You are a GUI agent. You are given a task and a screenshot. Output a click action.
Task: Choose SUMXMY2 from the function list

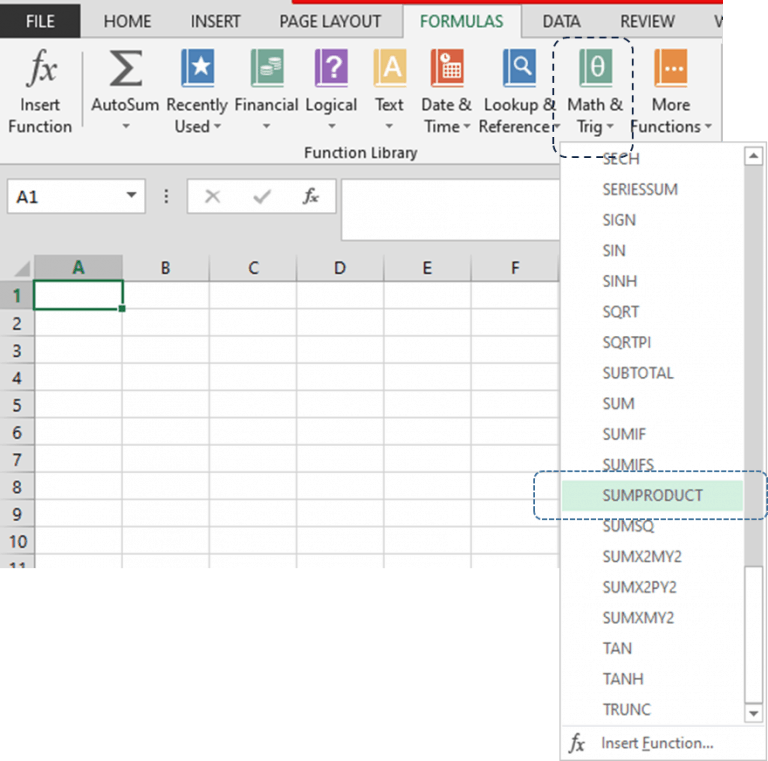coord(652,618)
